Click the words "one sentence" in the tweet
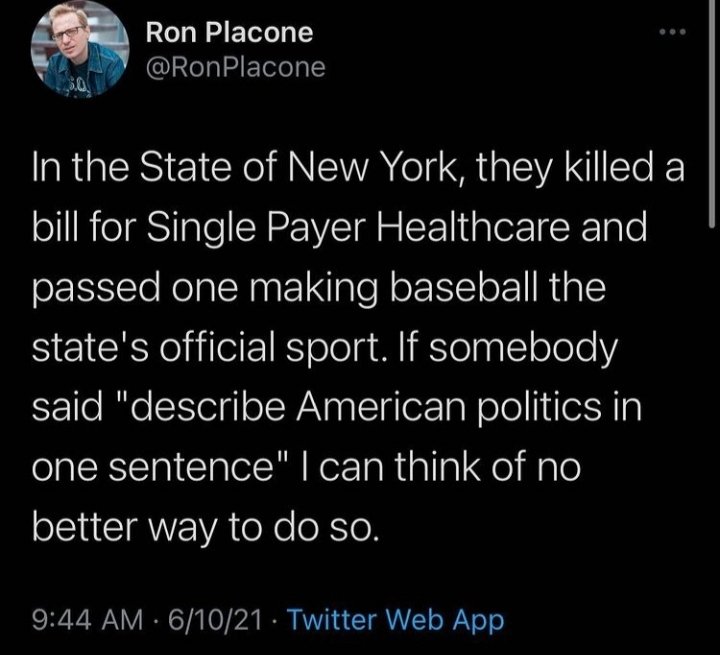Screen dimensions: 720x655 [150, 464]
